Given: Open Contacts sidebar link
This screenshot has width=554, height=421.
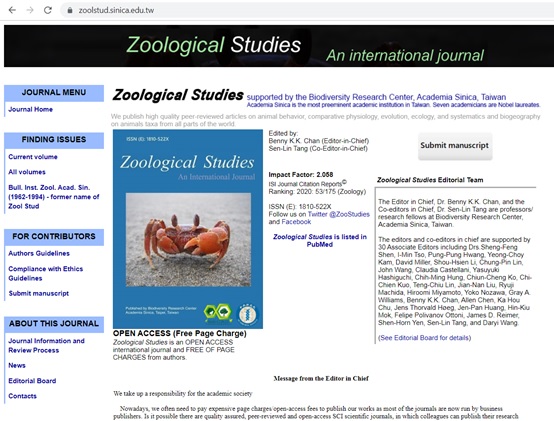Looking at the screenshot, I should coord(22,396).
